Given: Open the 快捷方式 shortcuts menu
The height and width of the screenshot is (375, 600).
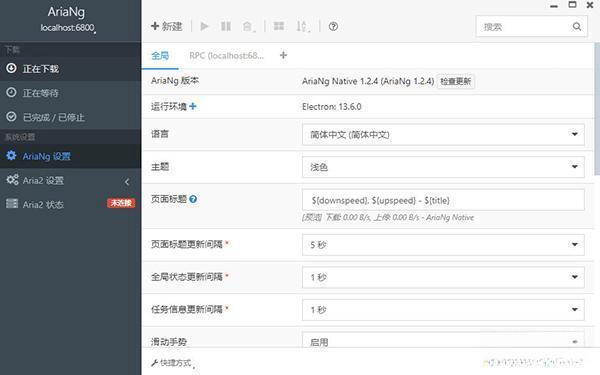Looking at the screenshot, I should (x=172, y=363).
